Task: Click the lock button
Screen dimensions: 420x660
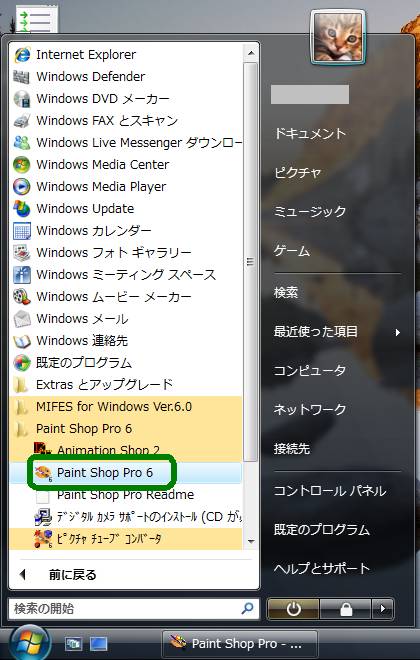Action: pos(346,609)
